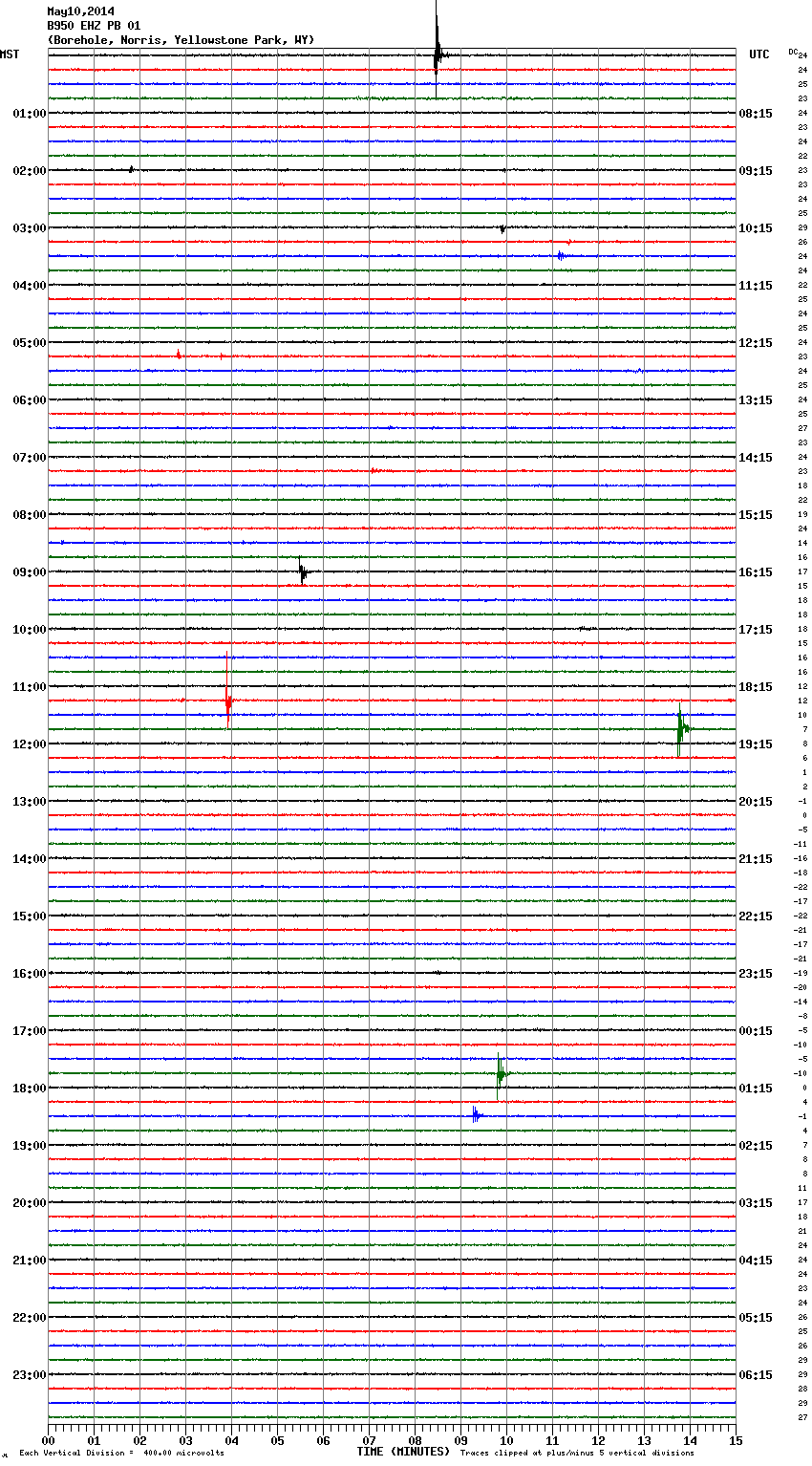
Task: Click the TIME (MINUTES) axis title
Action: tap(403, 1452)
